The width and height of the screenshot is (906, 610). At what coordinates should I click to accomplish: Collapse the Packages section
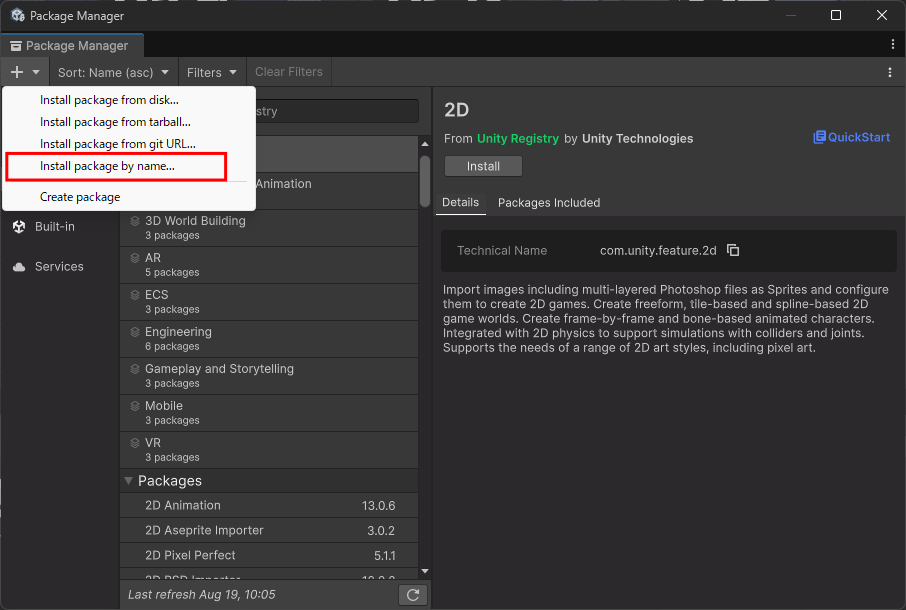[x=128, y=481]
